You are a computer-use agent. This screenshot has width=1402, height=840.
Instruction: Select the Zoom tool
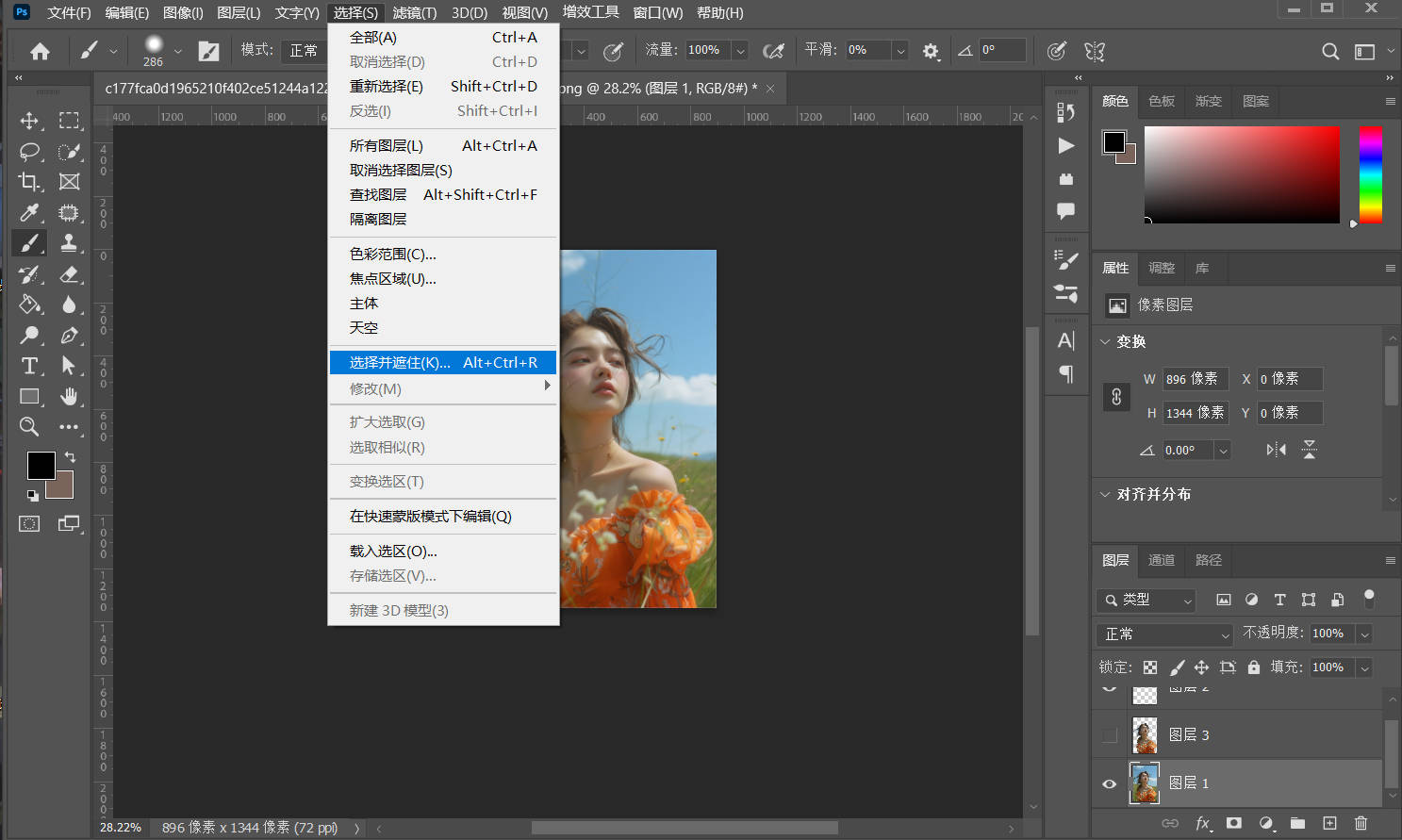[29, 427]
